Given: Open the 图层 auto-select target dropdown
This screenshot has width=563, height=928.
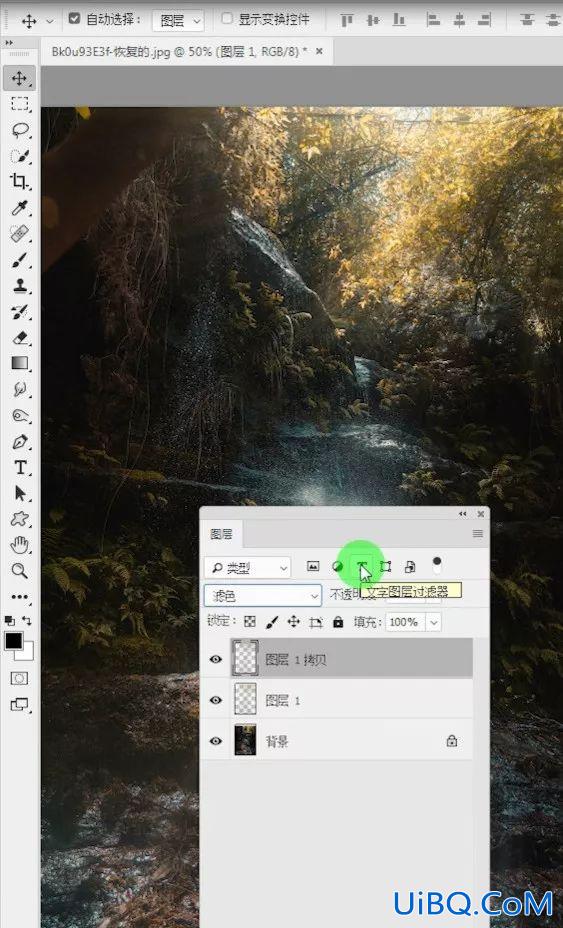Looking at the screenshot, I should [x=178, y=21].
